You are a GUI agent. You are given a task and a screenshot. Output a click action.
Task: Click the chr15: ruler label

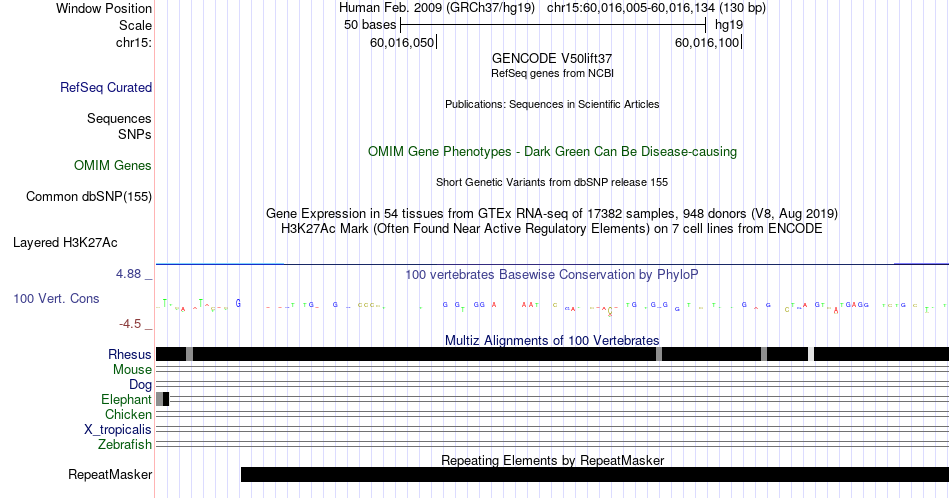click(x=134, y=42)
